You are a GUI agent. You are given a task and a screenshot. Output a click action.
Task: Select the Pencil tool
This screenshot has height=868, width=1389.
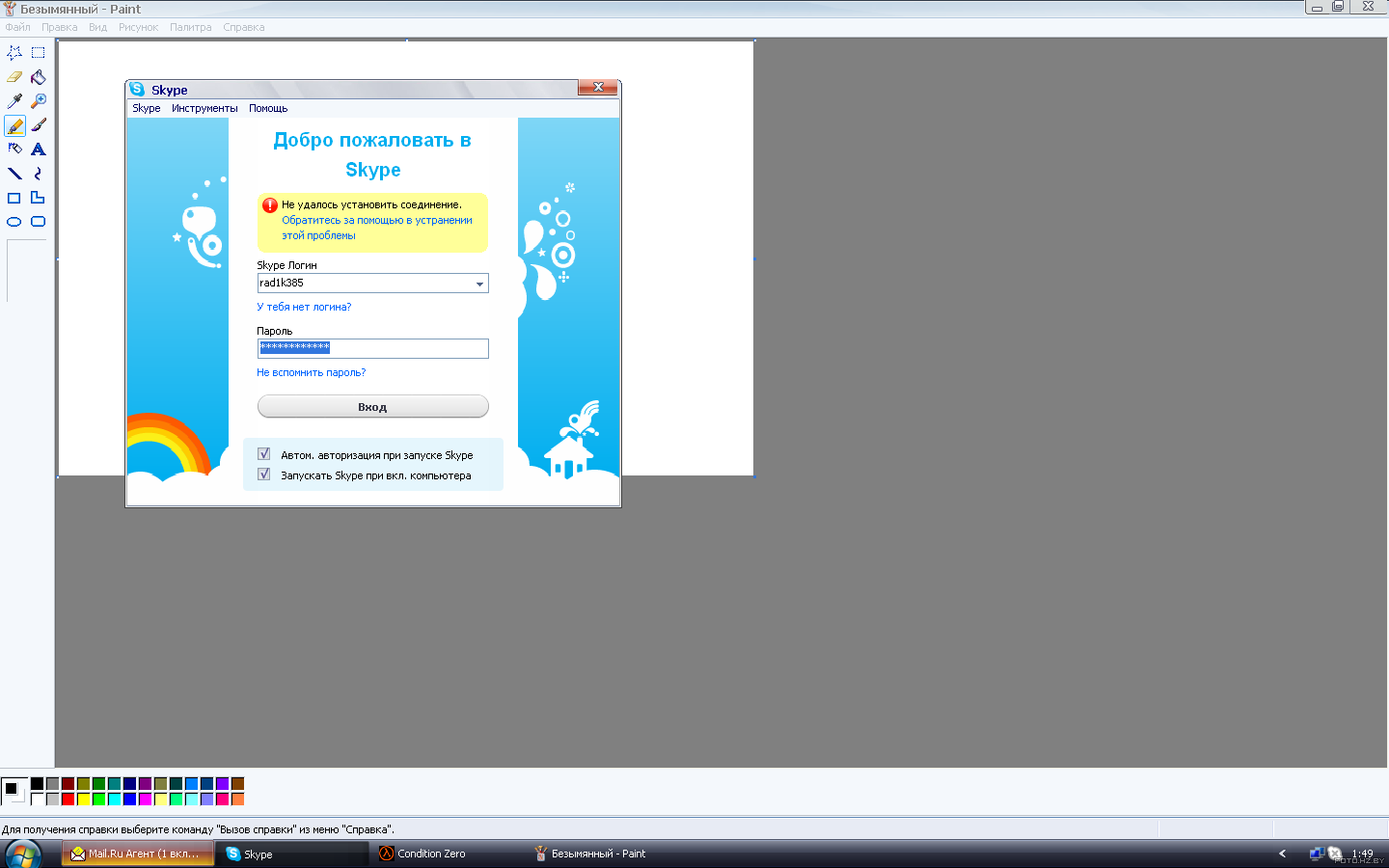point(14,125)
